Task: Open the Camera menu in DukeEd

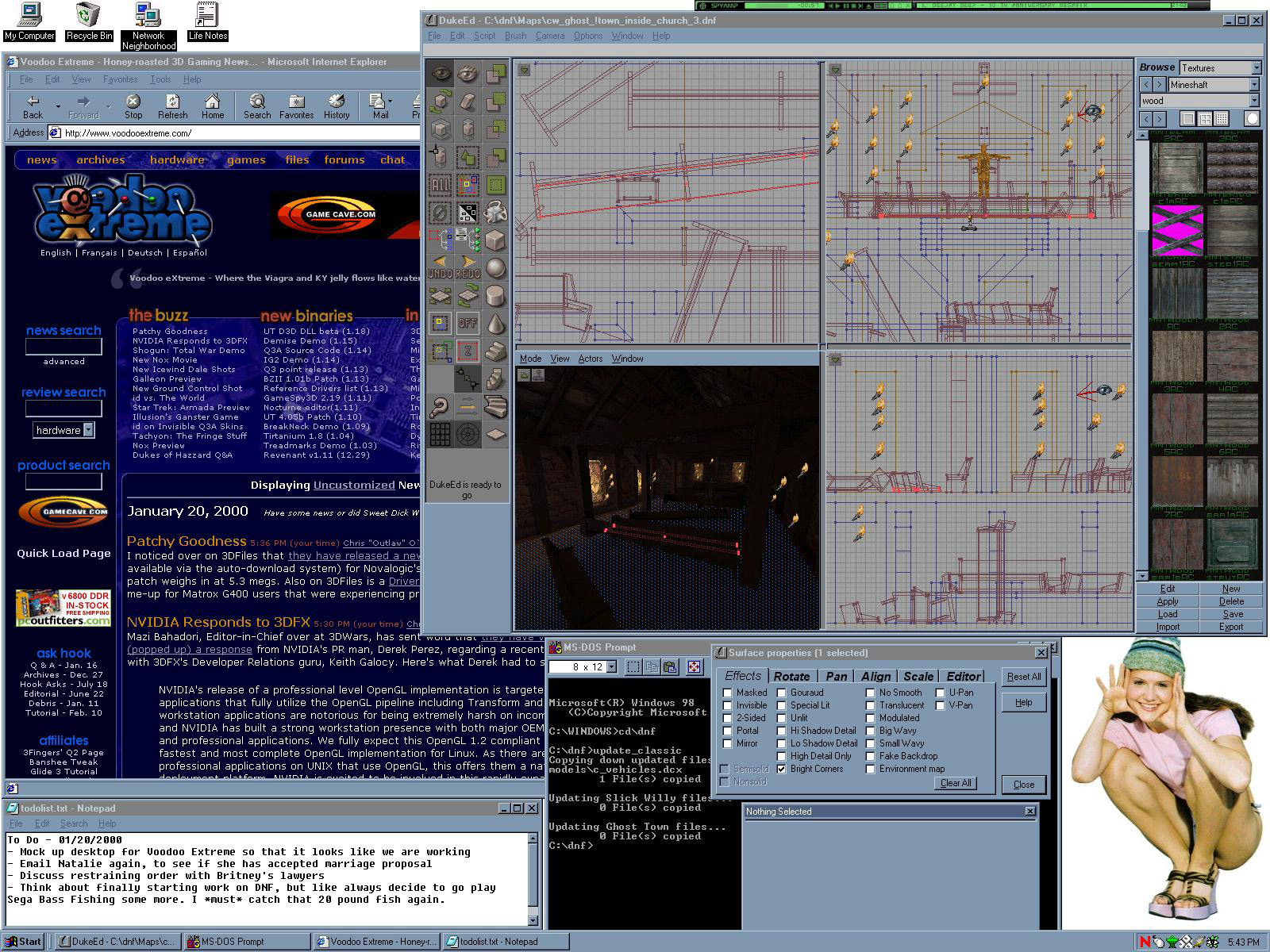Action: tap(550, 36)
